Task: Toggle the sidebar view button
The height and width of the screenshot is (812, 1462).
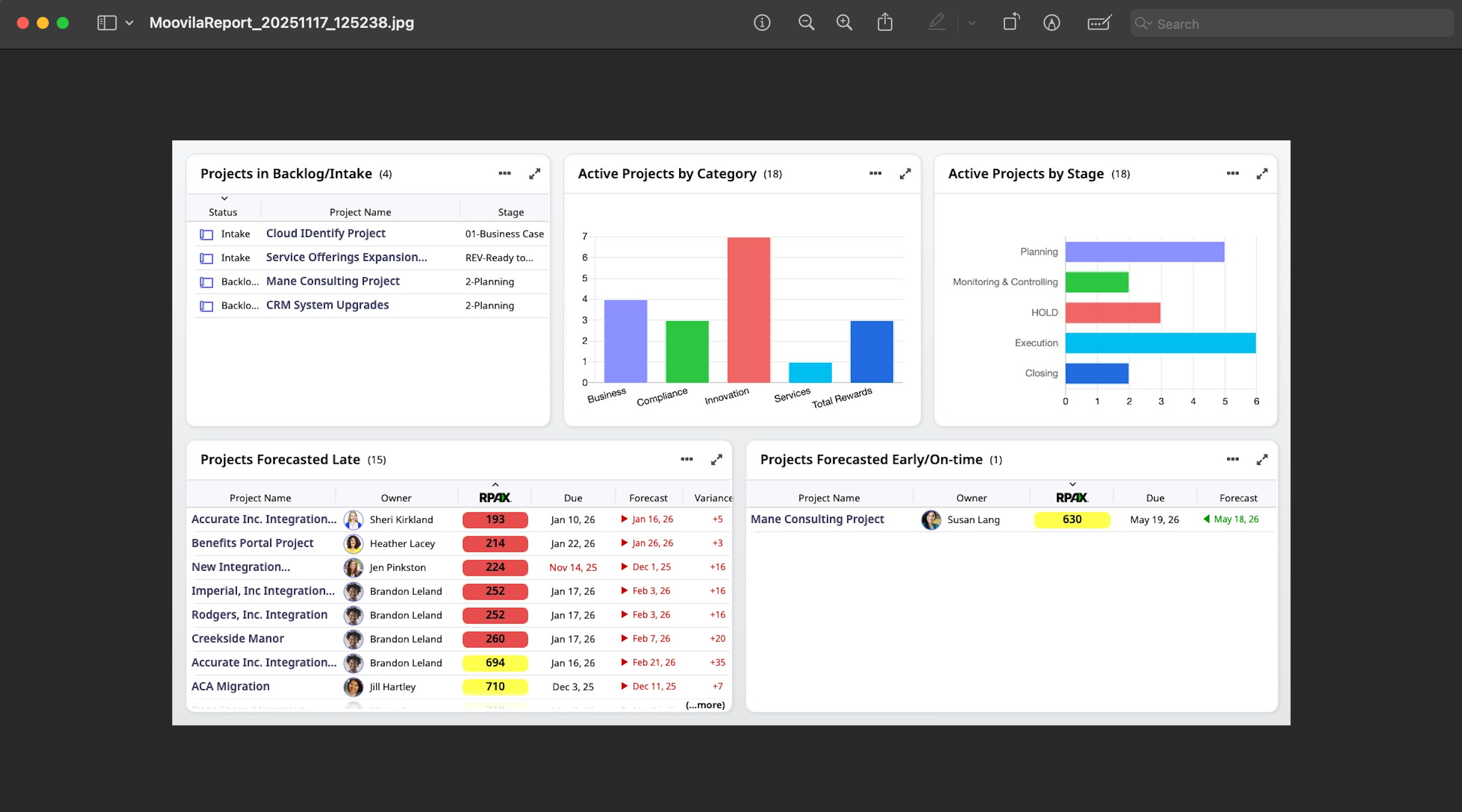Action: [x=106, y=23]
